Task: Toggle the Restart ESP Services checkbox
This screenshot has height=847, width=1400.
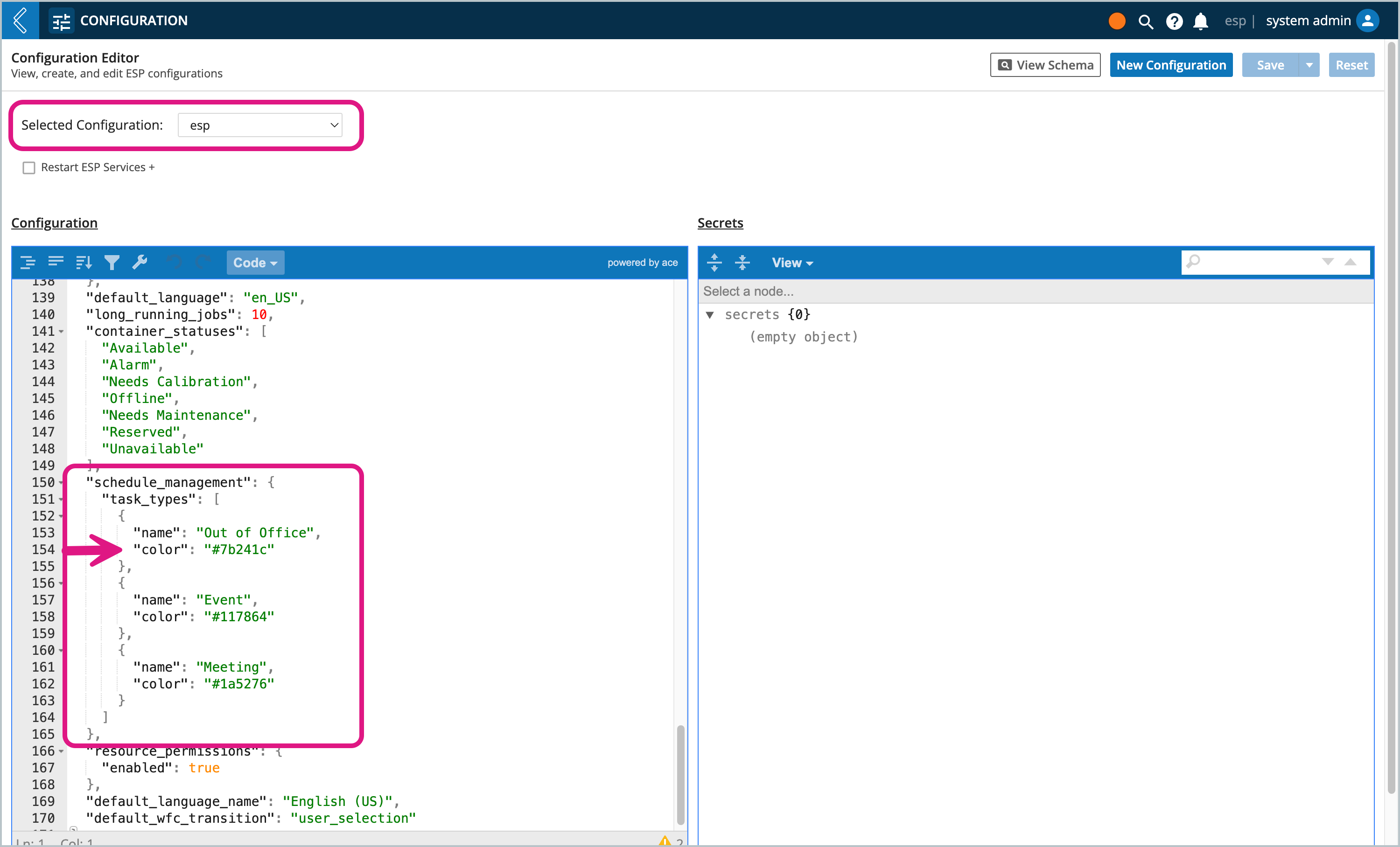Action: [28, 167]
